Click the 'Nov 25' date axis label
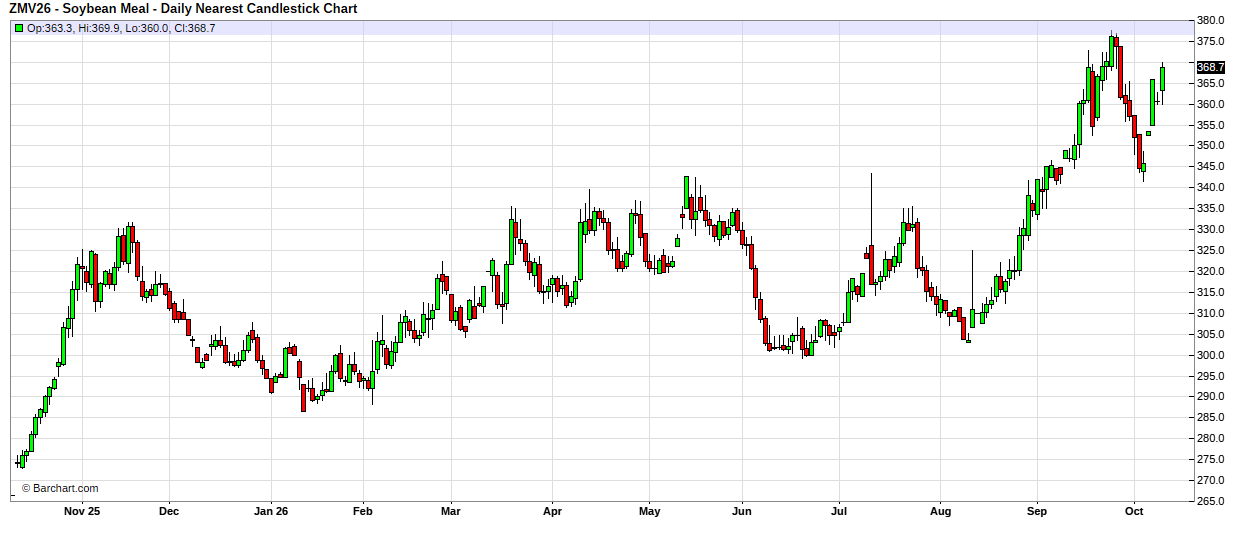1236x542 pixels. click(82, 511)
